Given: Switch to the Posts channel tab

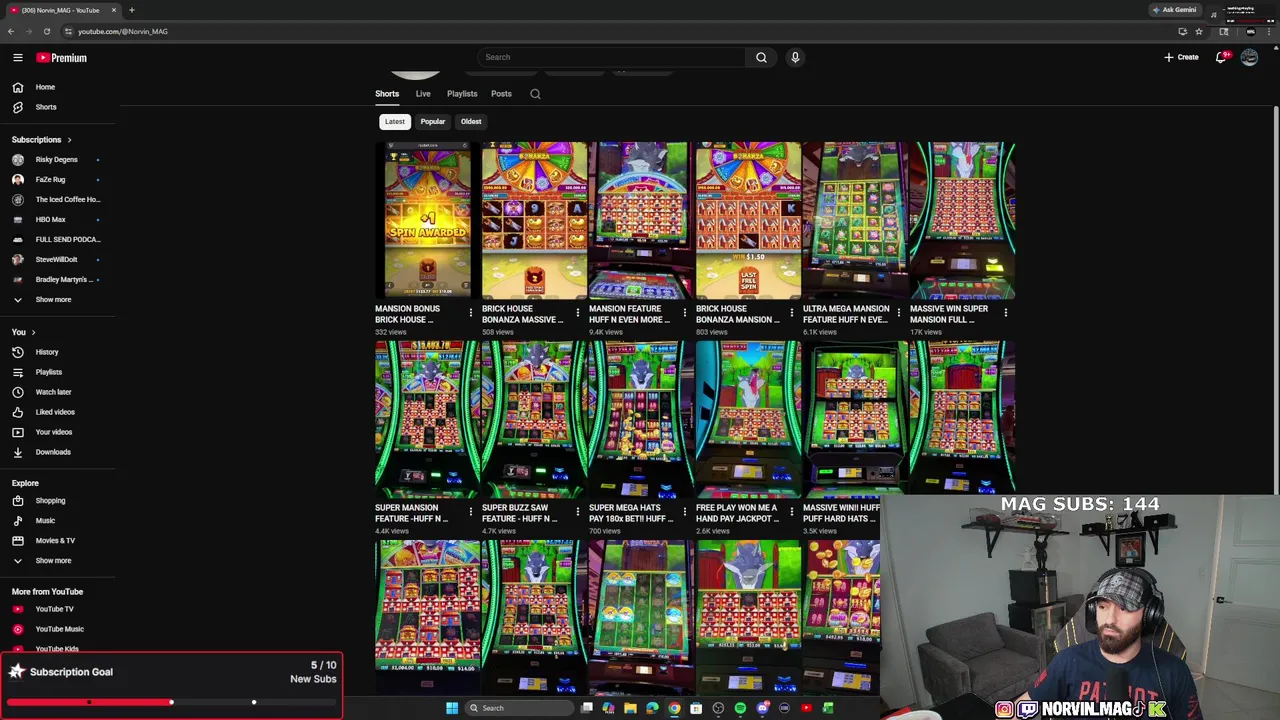Looking at the screenshot, I should pyautogui.click(x=501, y=94).
